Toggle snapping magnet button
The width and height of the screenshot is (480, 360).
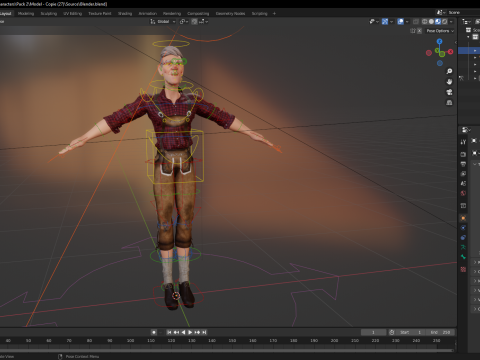pyautogui.click(x=194, y=22)
